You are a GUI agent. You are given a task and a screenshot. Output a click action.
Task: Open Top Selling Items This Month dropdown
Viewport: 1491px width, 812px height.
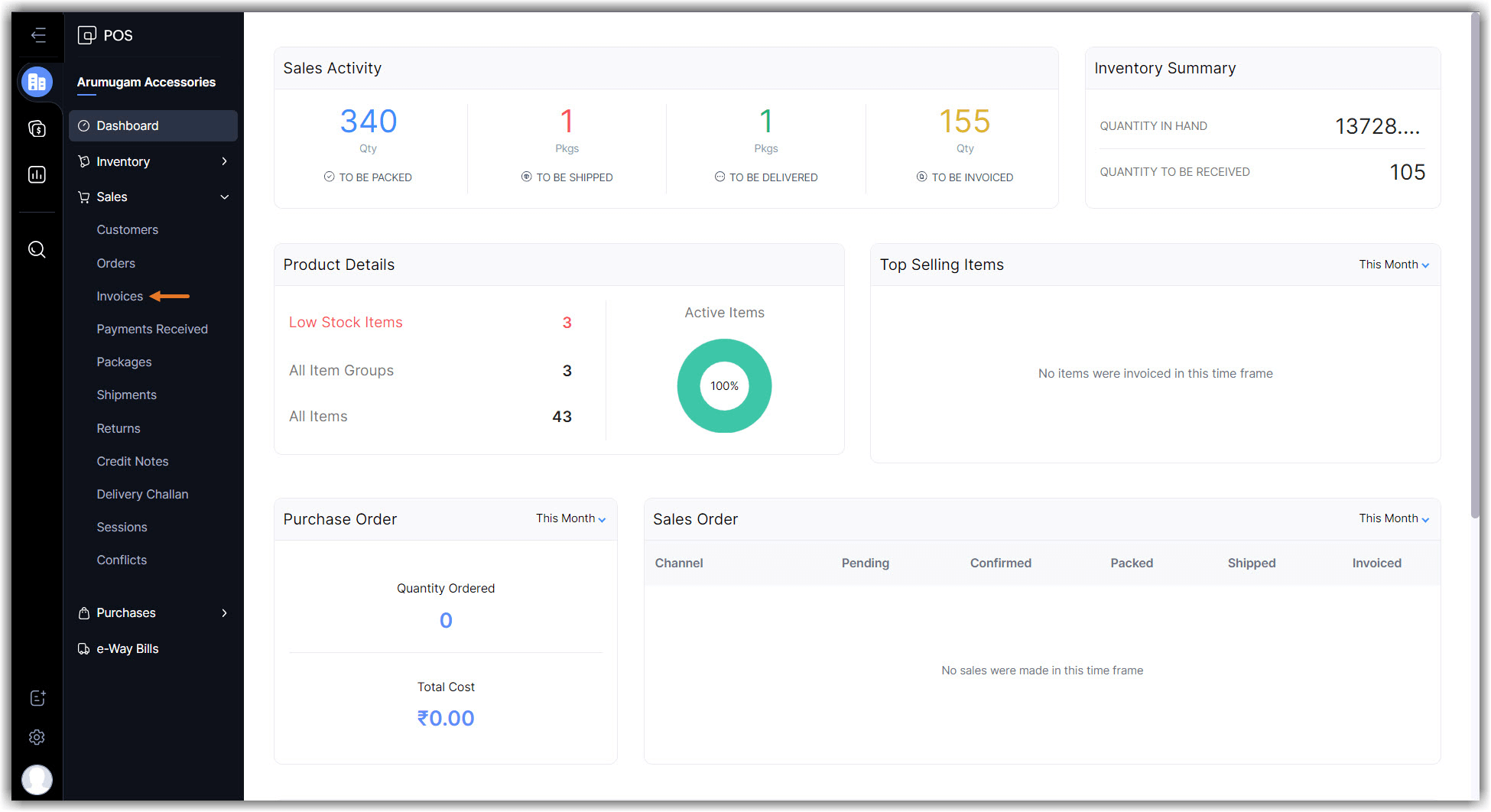click(x=1393, y=265)
